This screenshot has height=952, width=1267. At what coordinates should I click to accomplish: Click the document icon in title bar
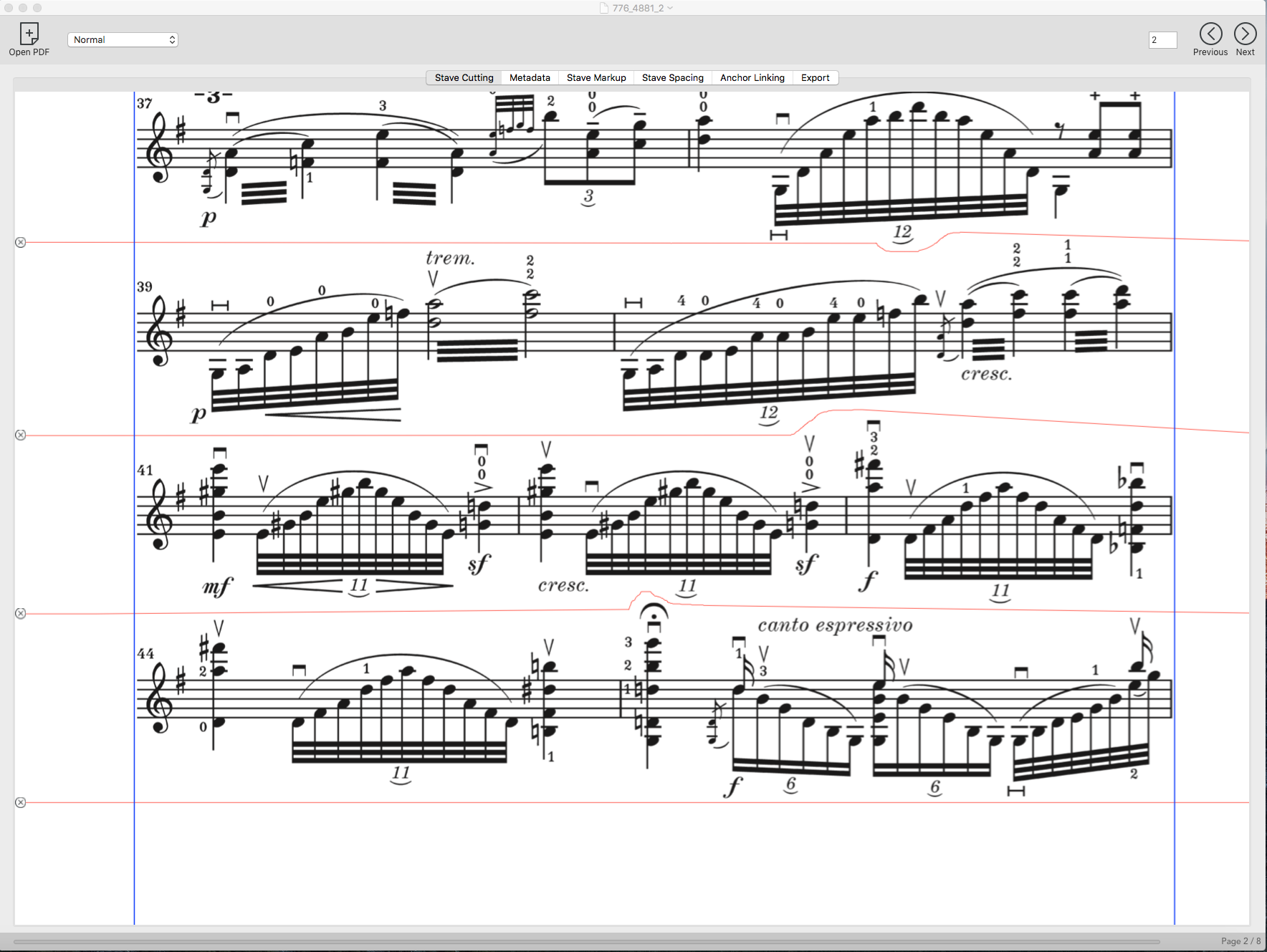604,8
